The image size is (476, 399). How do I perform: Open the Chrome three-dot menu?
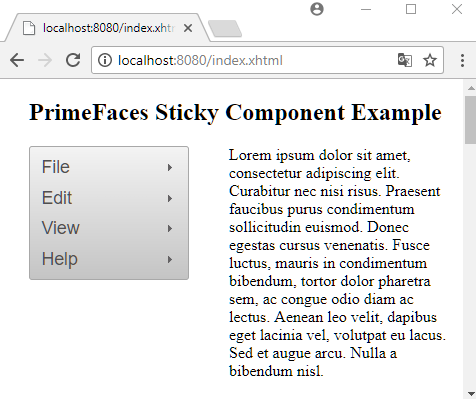point(462,60)
